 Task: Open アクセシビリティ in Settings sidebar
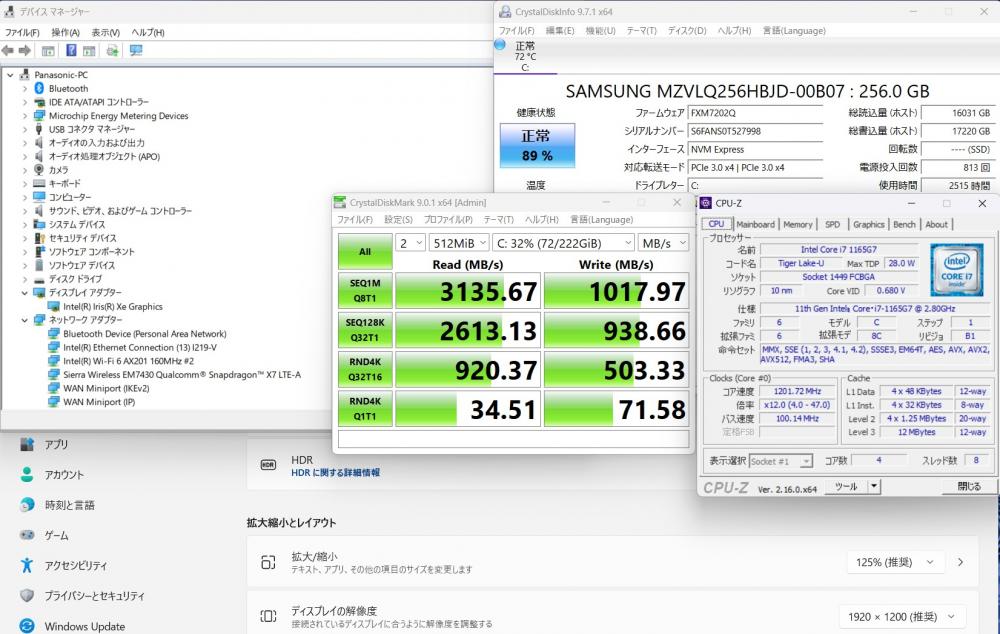tap(76, 565)
